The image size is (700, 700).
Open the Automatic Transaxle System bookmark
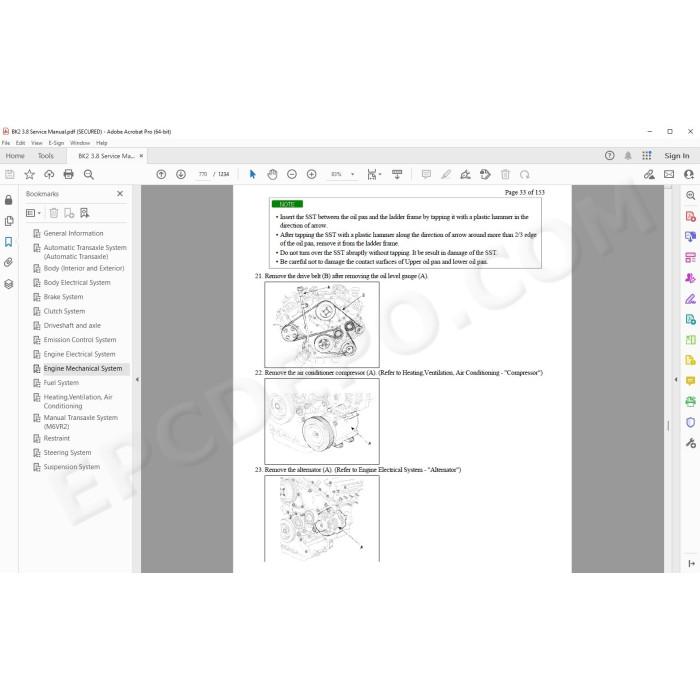85,252
